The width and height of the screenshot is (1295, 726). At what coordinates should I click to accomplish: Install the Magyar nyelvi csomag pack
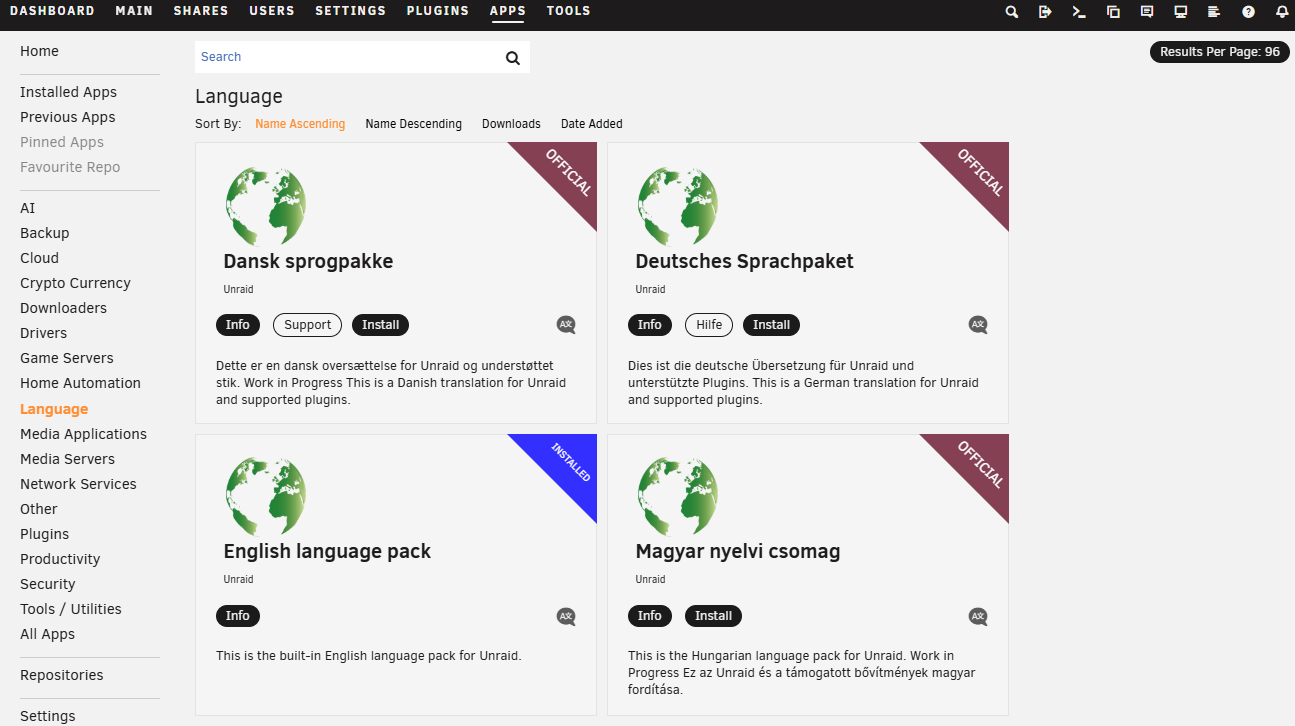pos(713,615)
